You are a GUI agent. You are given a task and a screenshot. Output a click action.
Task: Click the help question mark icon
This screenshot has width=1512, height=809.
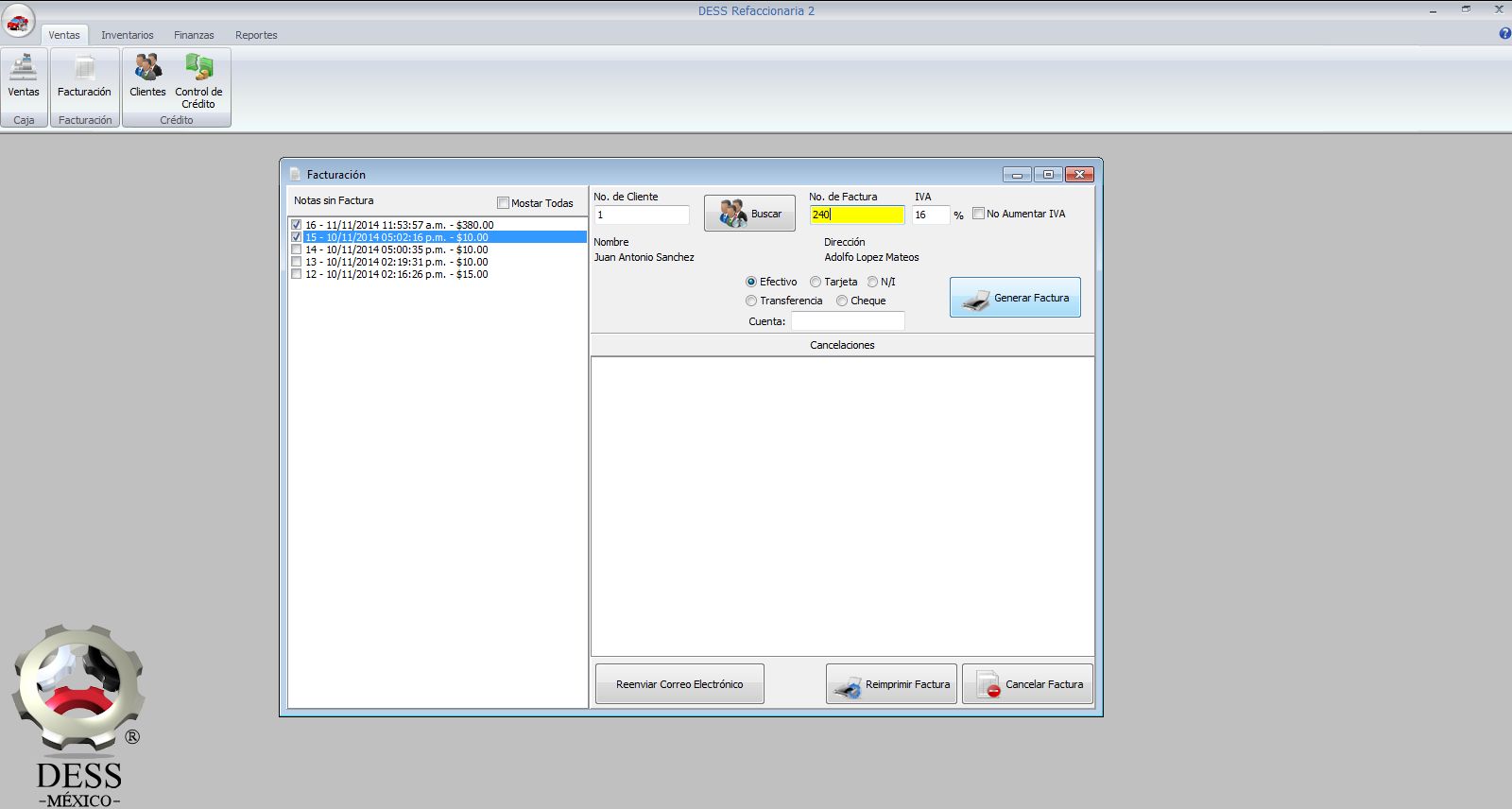coord(1504,34)
